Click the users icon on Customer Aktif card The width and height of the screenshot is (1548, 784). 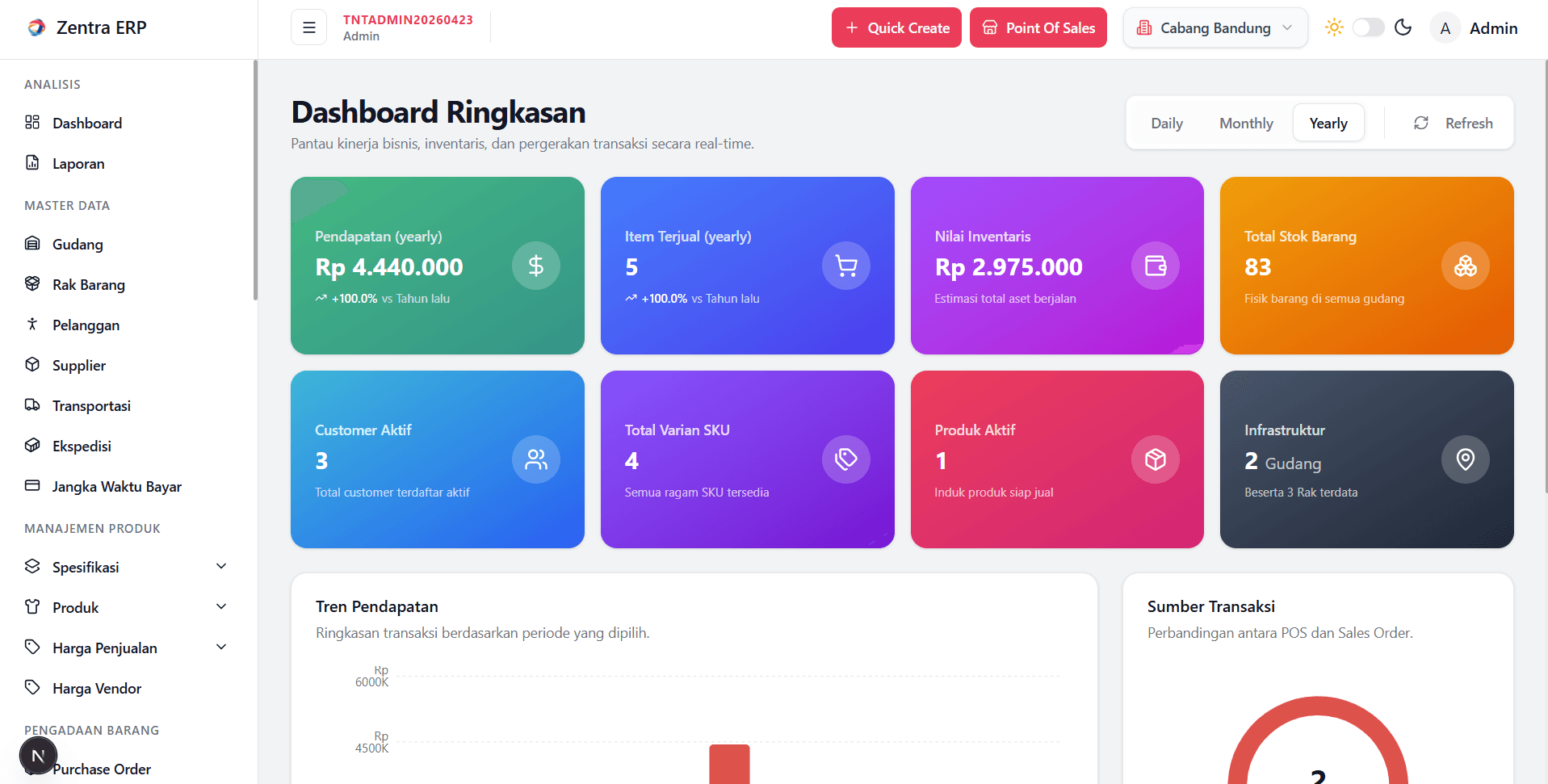pyautogui.click(x=536, y=459)
